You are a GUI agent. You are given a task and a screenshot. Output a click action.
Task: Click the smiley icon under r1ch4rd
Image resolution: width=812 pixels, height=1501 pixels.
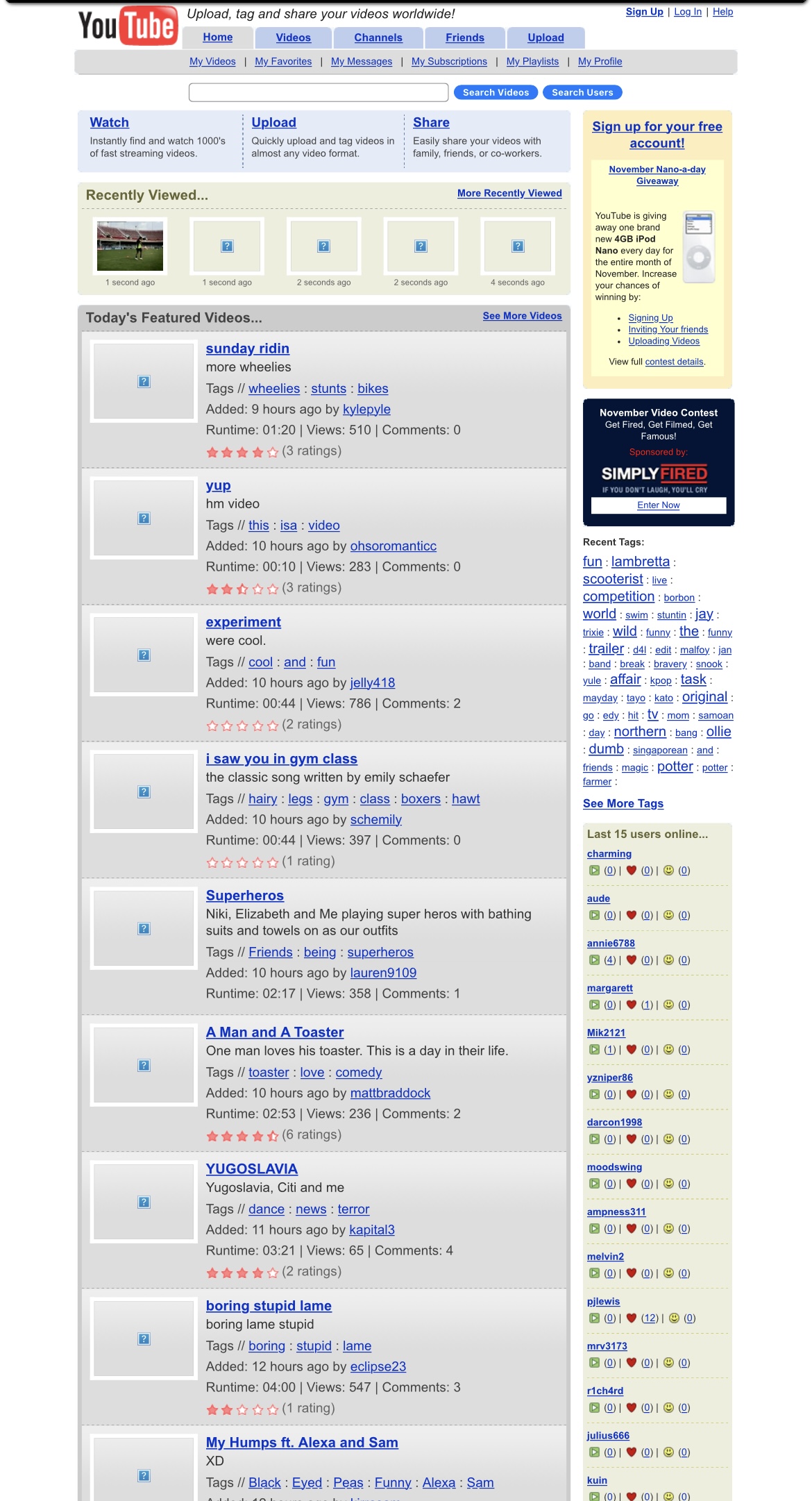669,1408
